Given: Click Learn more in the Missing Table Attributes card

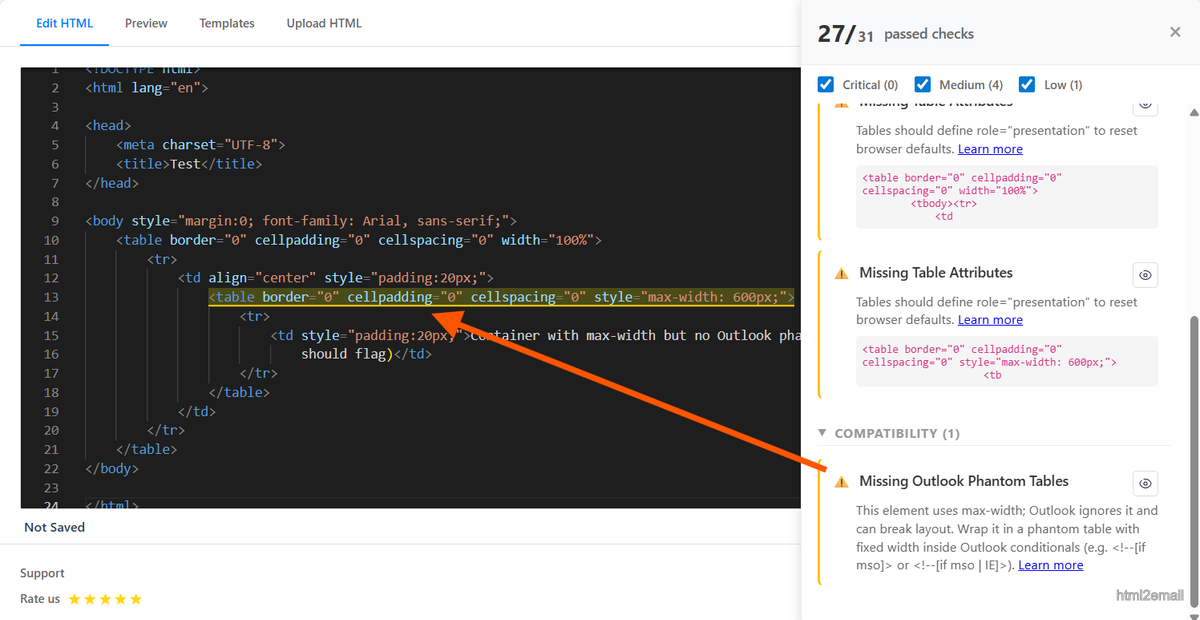Looking at the screenshot, I should pyautogui.click(x=990, y=319).
